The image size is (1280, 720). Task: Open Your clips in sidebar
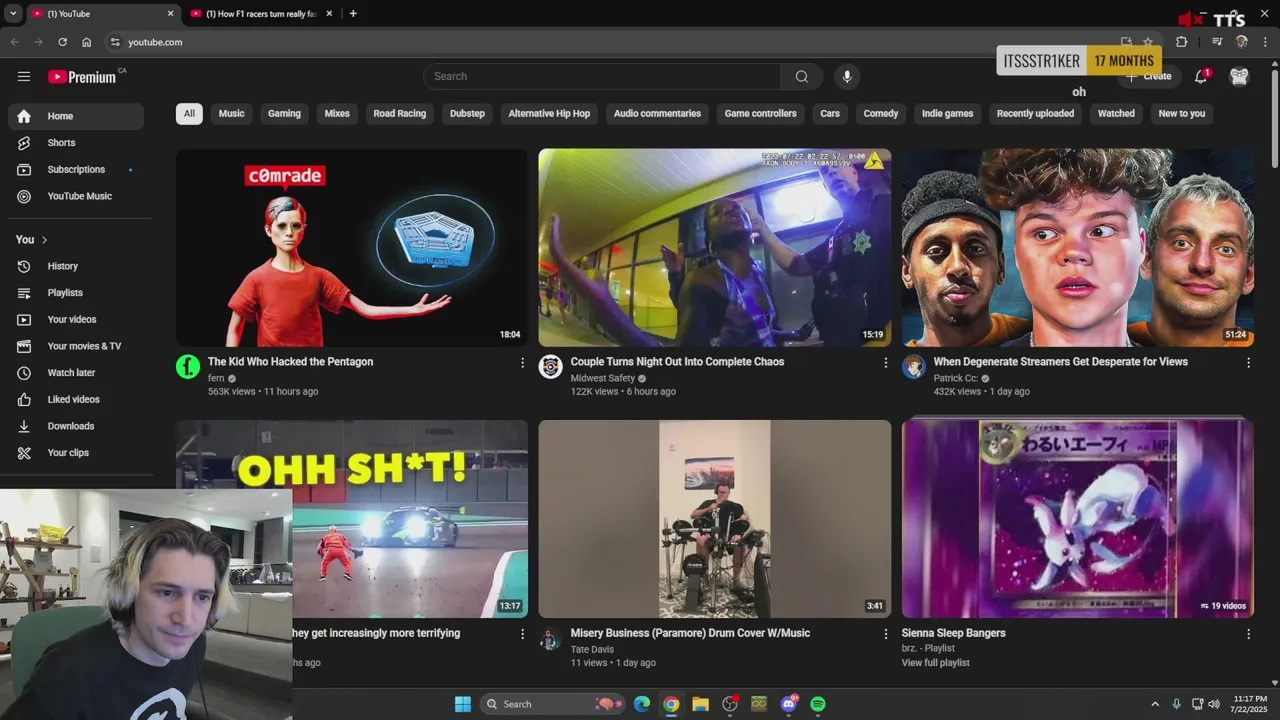(x=76, y=452)
